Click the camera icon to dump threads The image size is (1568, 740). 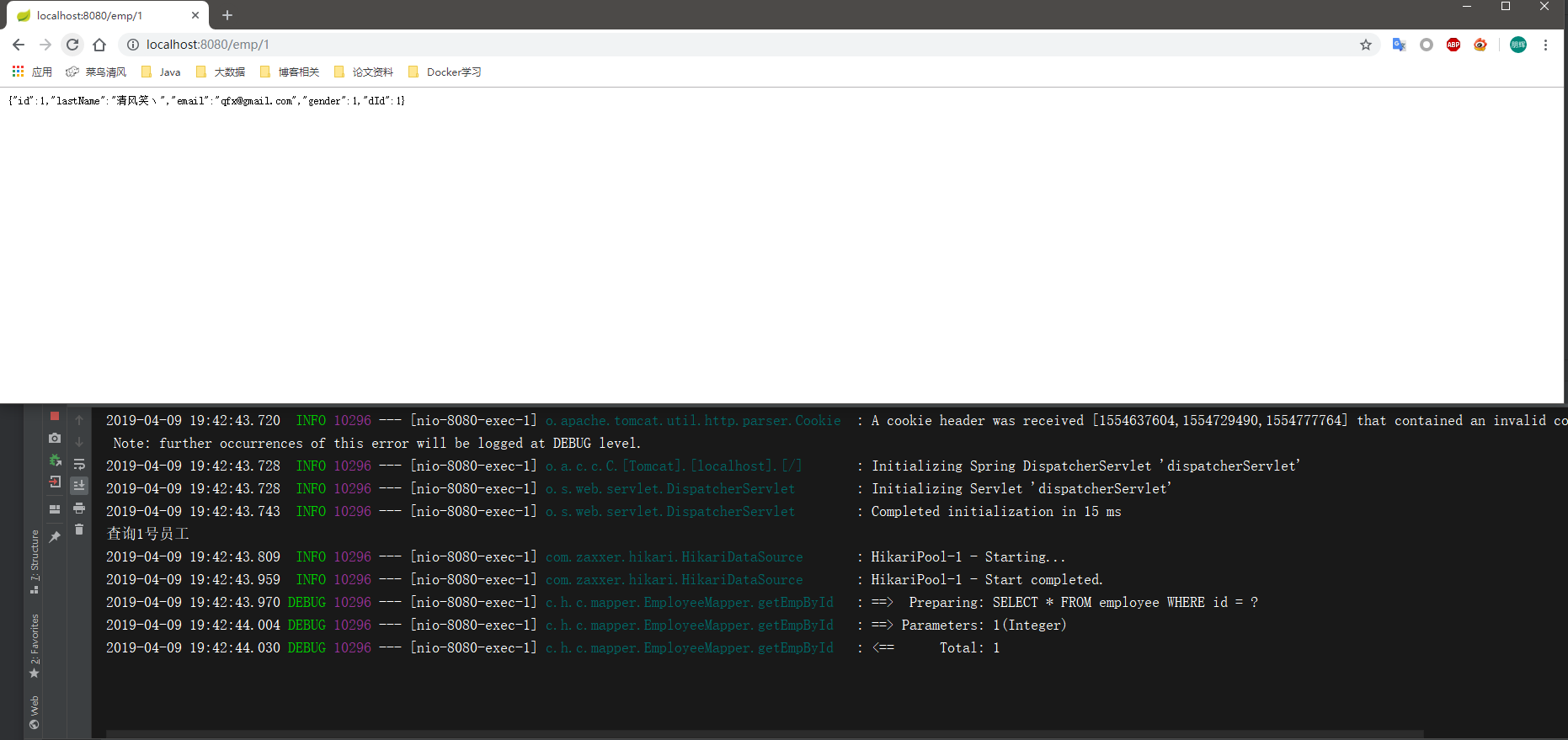pyautogui.click(x=55, y=438)
